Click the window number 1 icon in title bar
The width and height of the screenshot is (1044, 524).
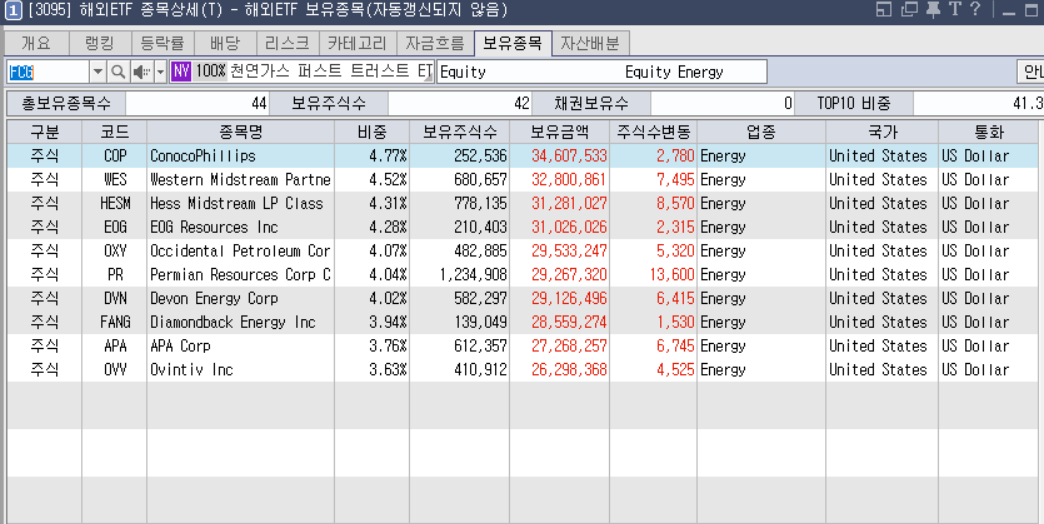pyautogui.click(x=13, y=11)
